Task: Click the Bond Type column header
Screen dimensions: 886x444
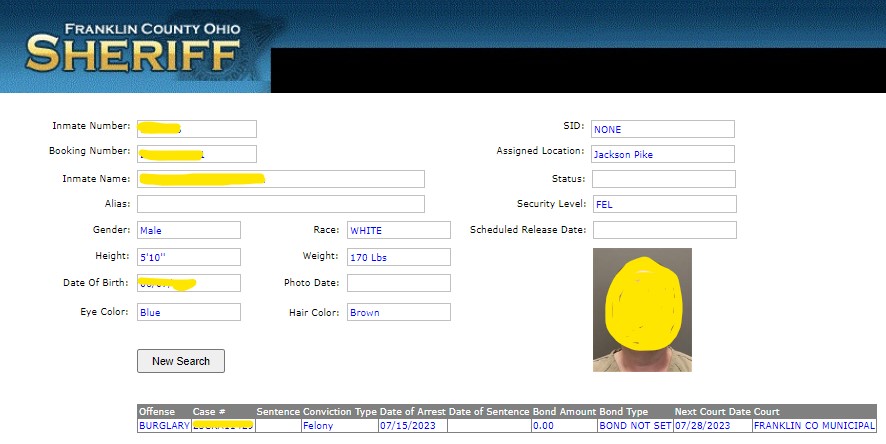Action: 624,411
